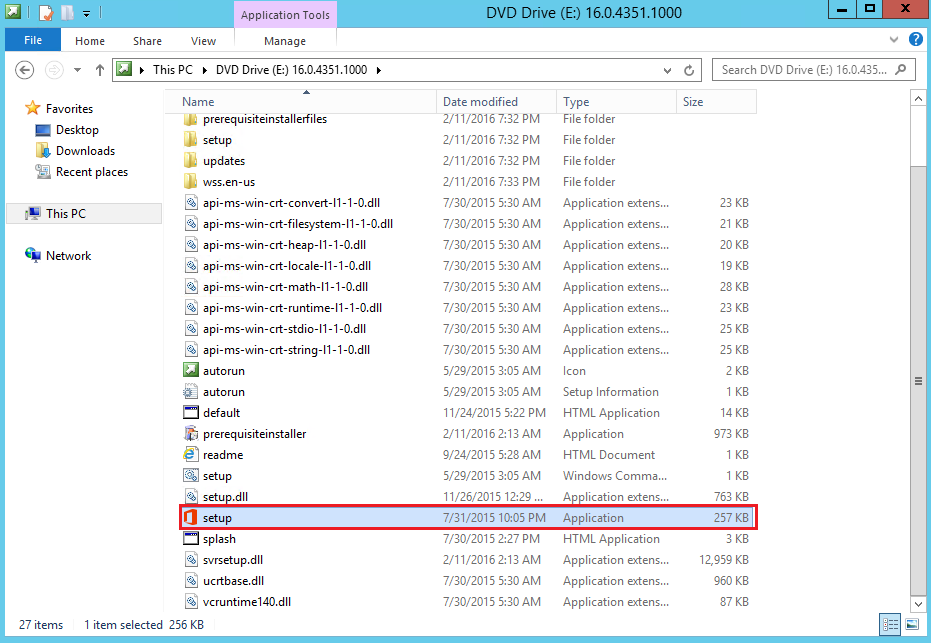Select the readme HTML Document icon

tap(191, 455)
